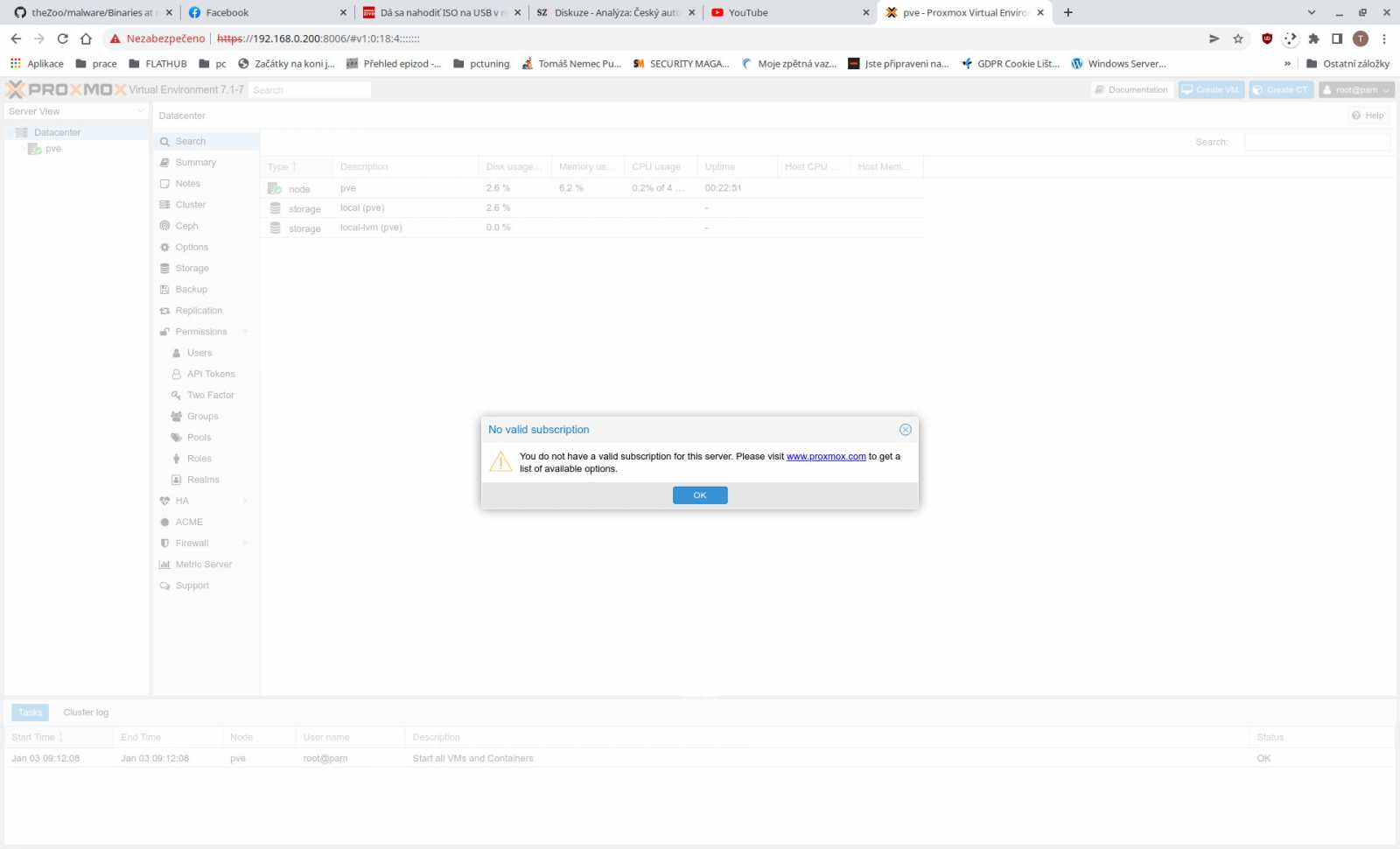The image size is (1400, 849).
Task: Open the Replication menu item
Action: click(x=206, y=311)
